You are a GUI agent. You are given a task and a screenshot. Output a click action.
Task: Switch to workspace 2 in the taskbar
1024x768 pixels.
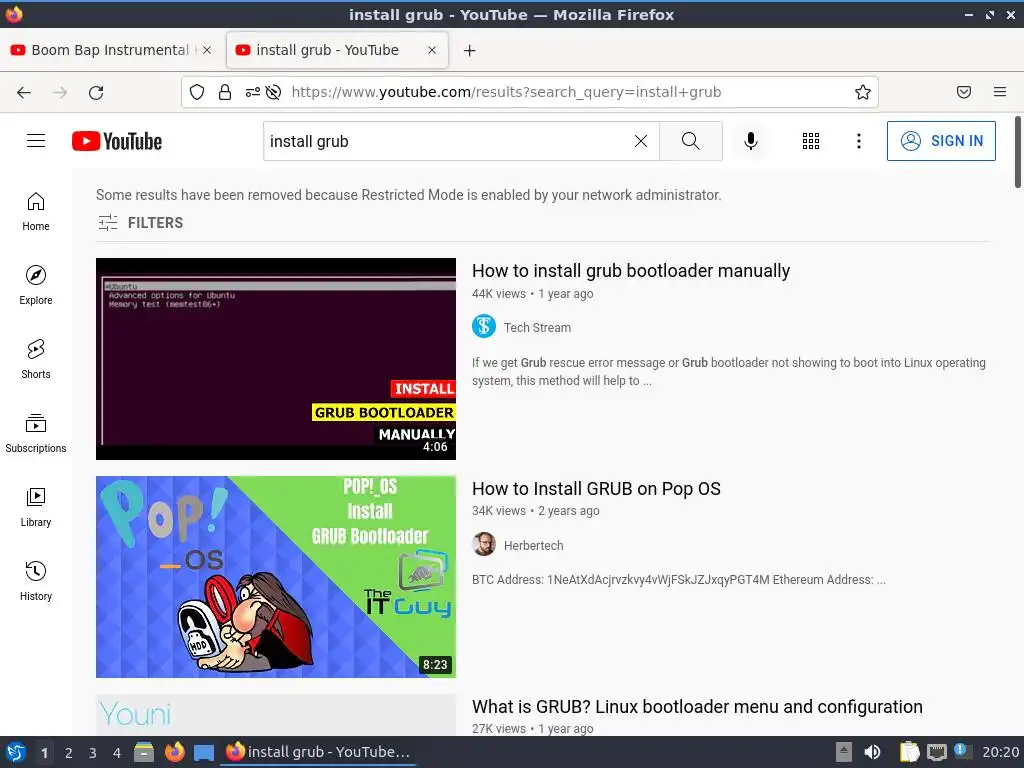click(x=69, y=753)
